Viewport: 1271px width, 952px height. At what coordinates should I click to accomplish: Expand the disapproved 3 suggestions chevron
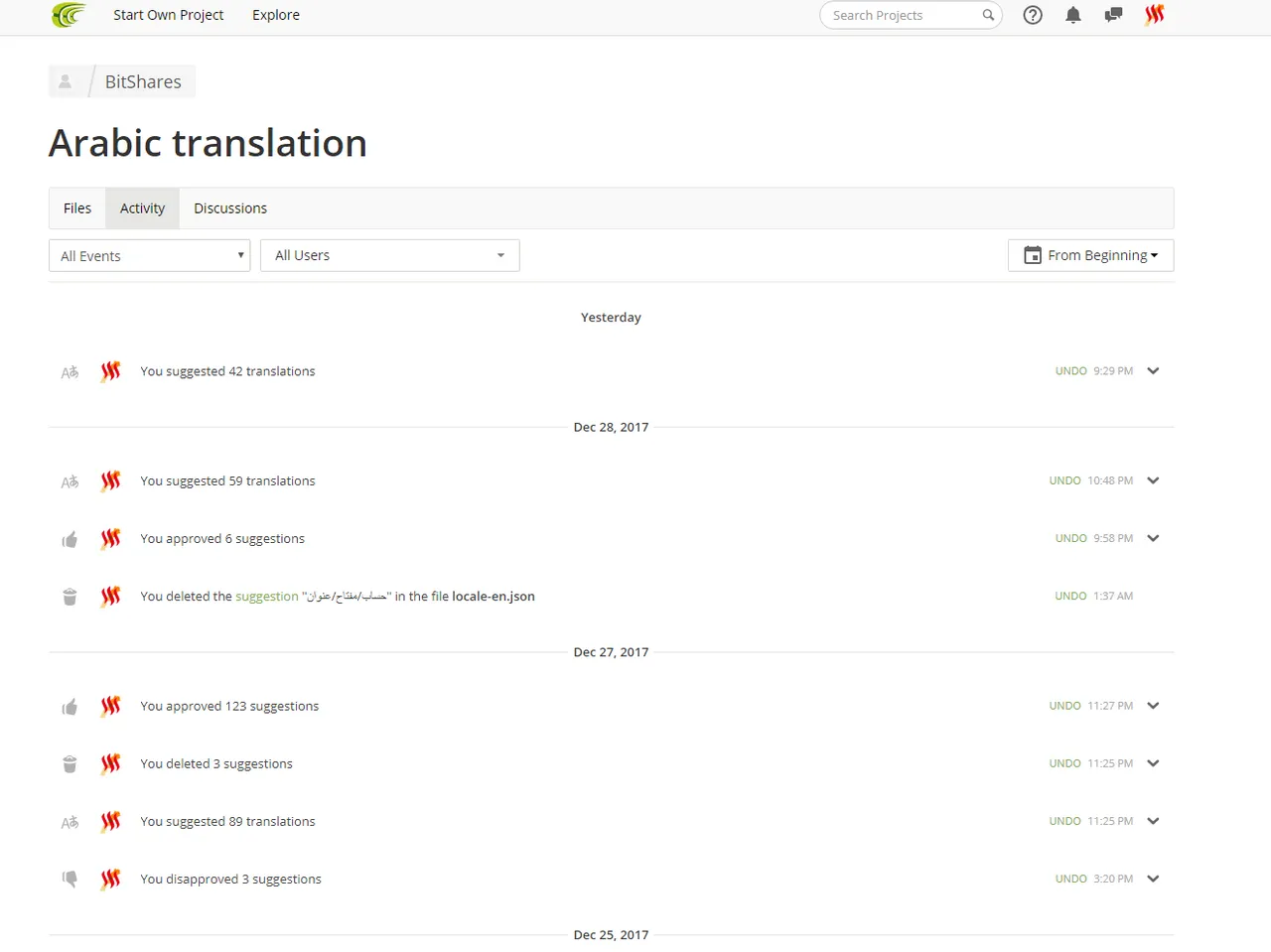pos(1153,879)
